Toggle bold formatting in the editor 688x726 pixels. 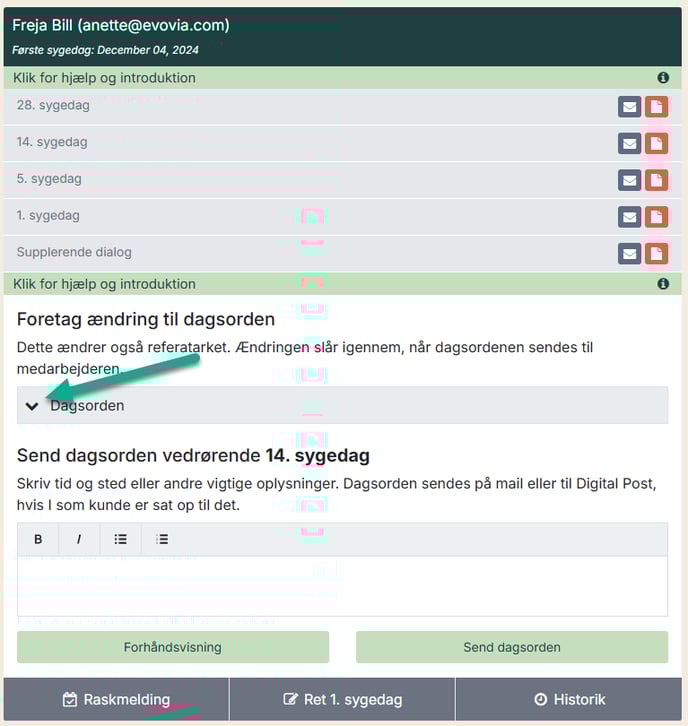[38, 539]
